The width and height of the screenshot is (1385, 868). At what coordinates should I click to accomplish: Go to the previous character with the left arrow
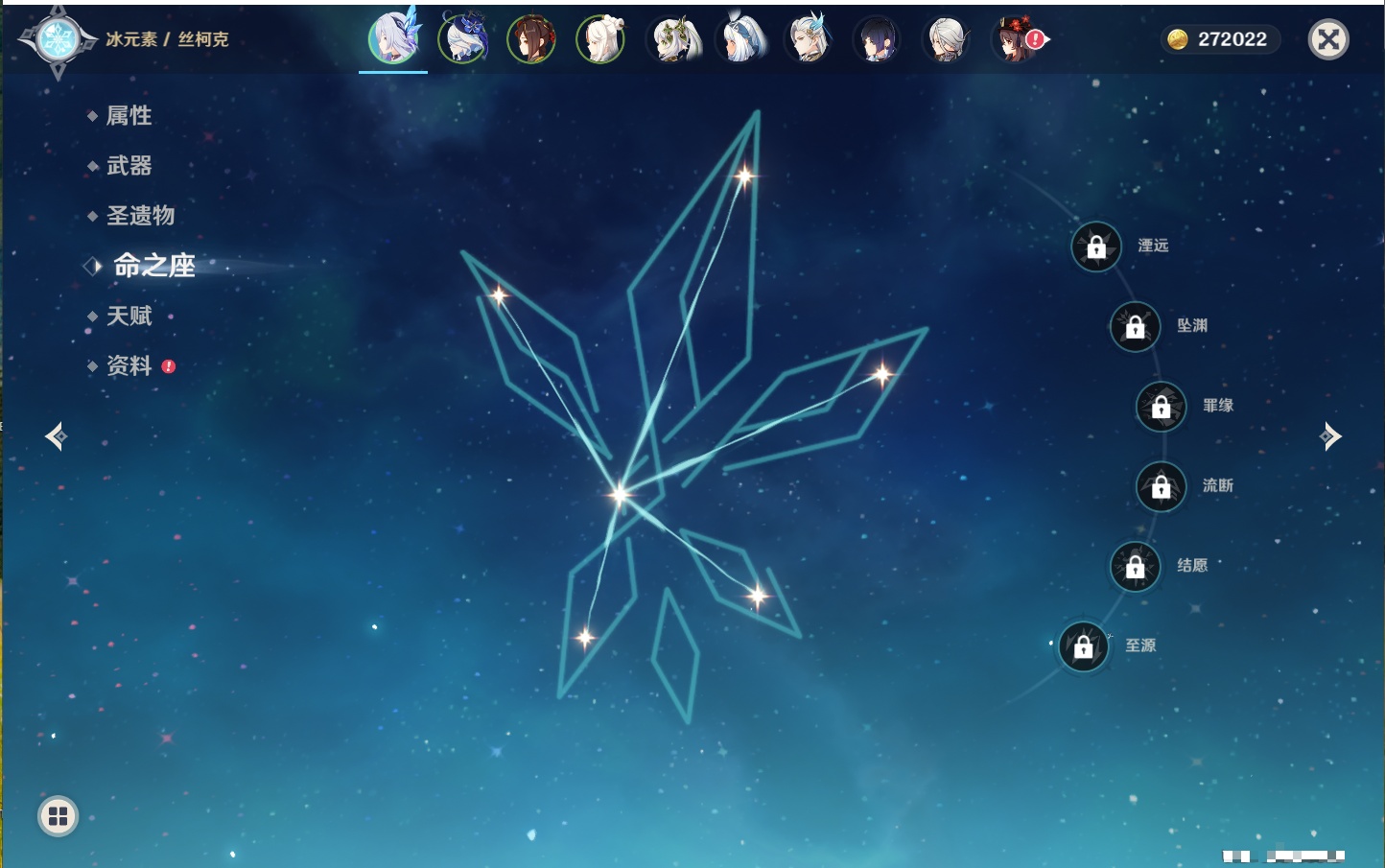pyautogui.click(x=56, y=436)
